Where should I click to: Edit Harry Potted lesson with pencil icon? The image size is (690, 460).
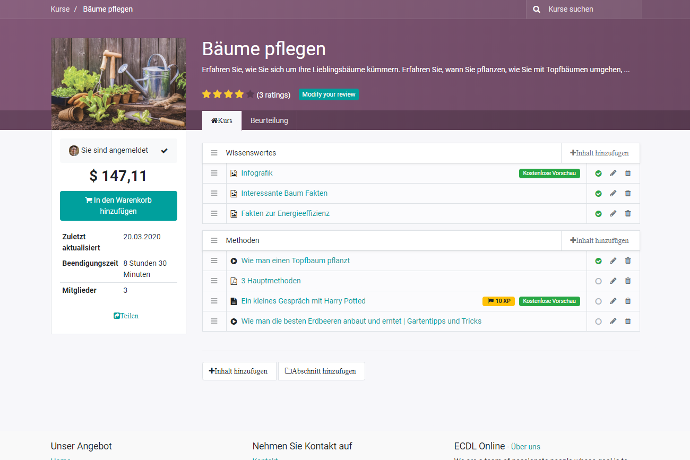click(613, 301)
